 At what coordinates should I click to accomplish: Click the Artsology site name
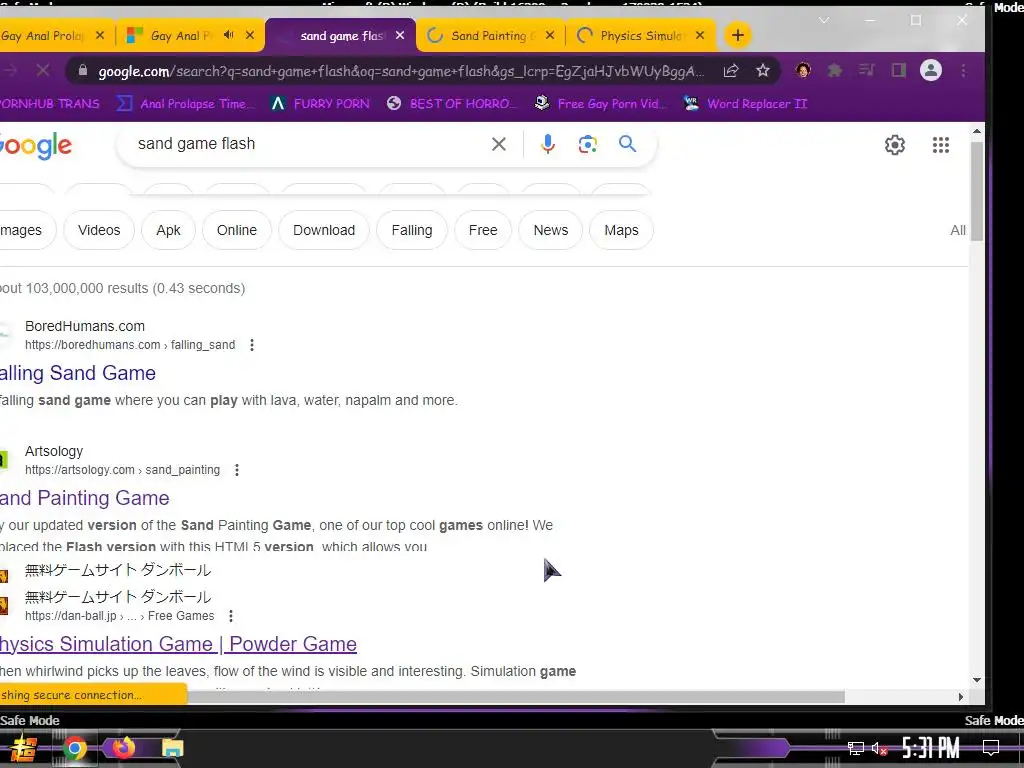(54, 451)
